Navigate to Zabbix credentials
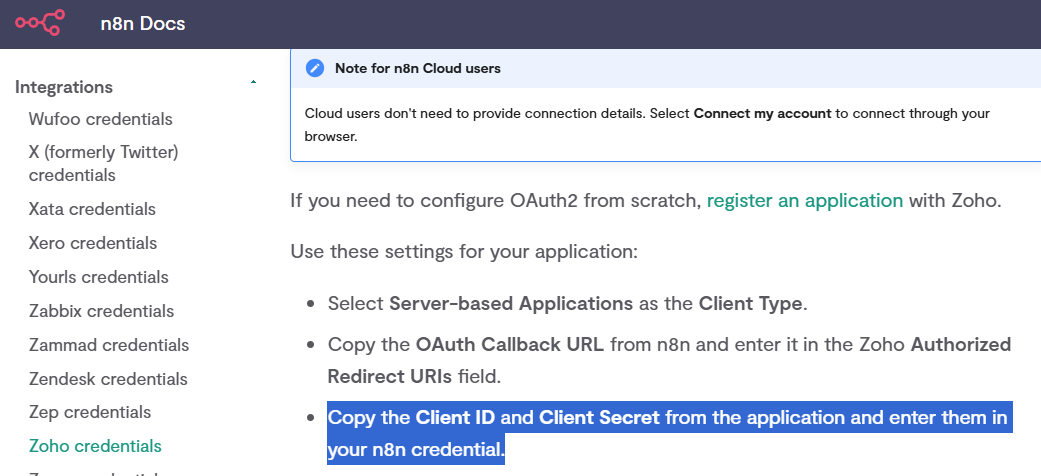Viewport: 1041px width, 476px height. click(101, 311)
